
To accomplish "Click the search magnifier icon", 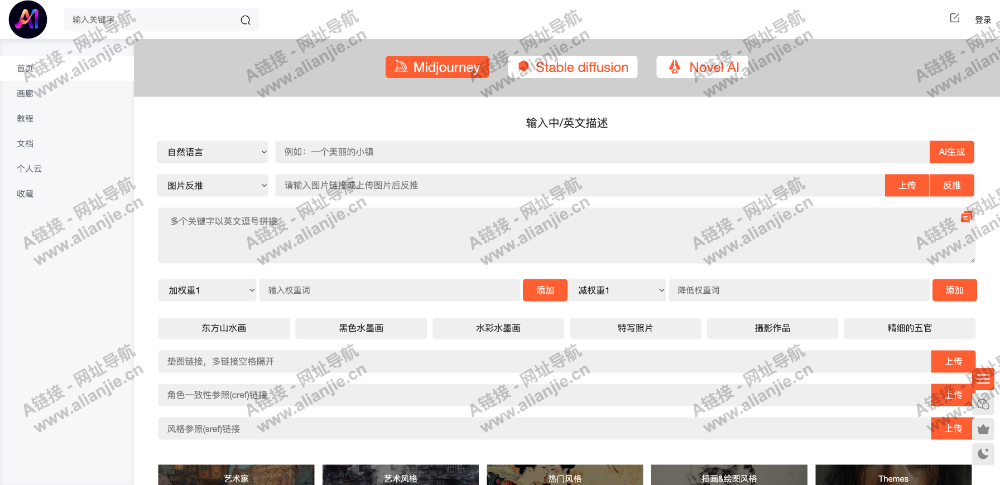I will (x=246, y=20).
